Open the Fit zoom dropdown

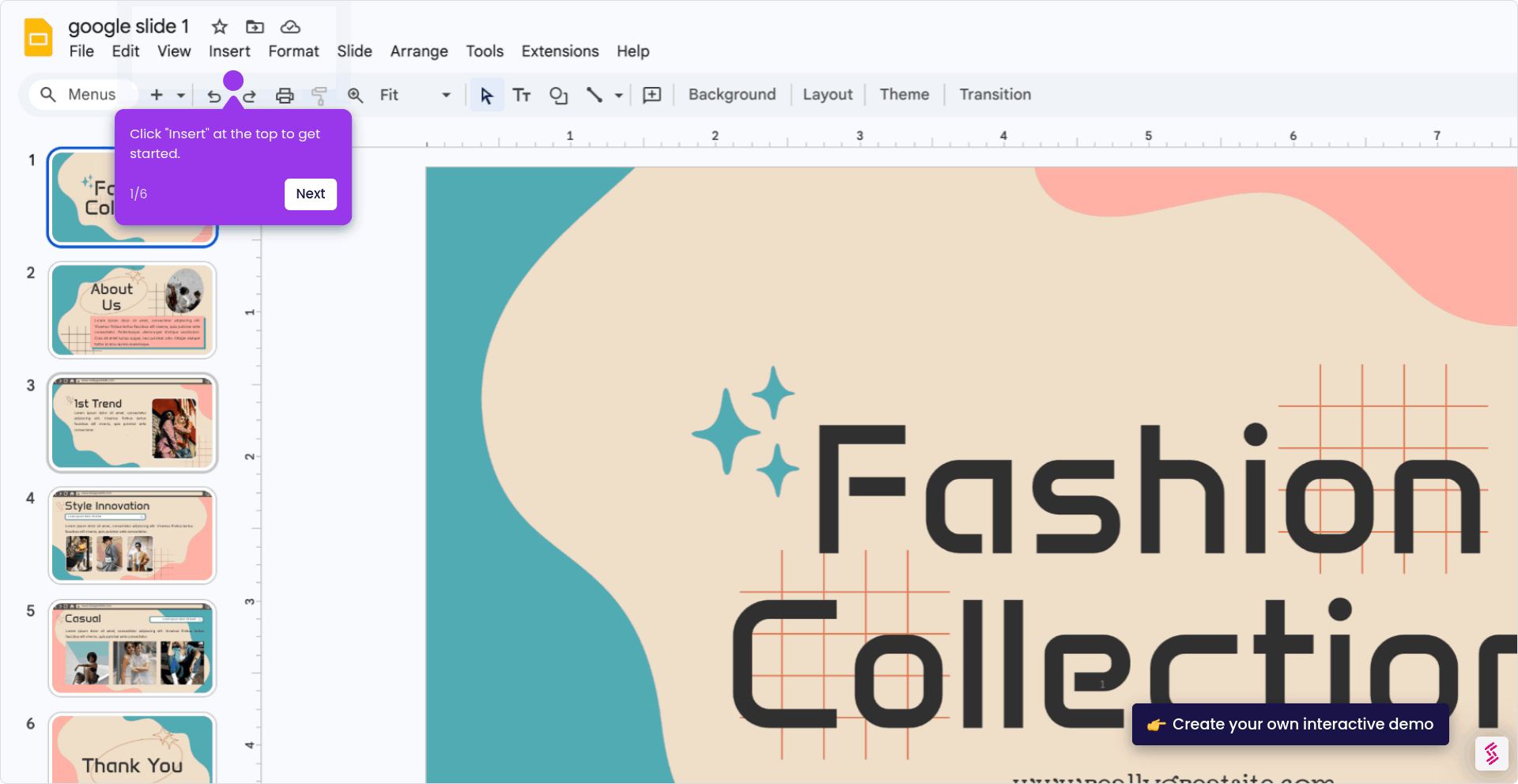pos(414,95)
